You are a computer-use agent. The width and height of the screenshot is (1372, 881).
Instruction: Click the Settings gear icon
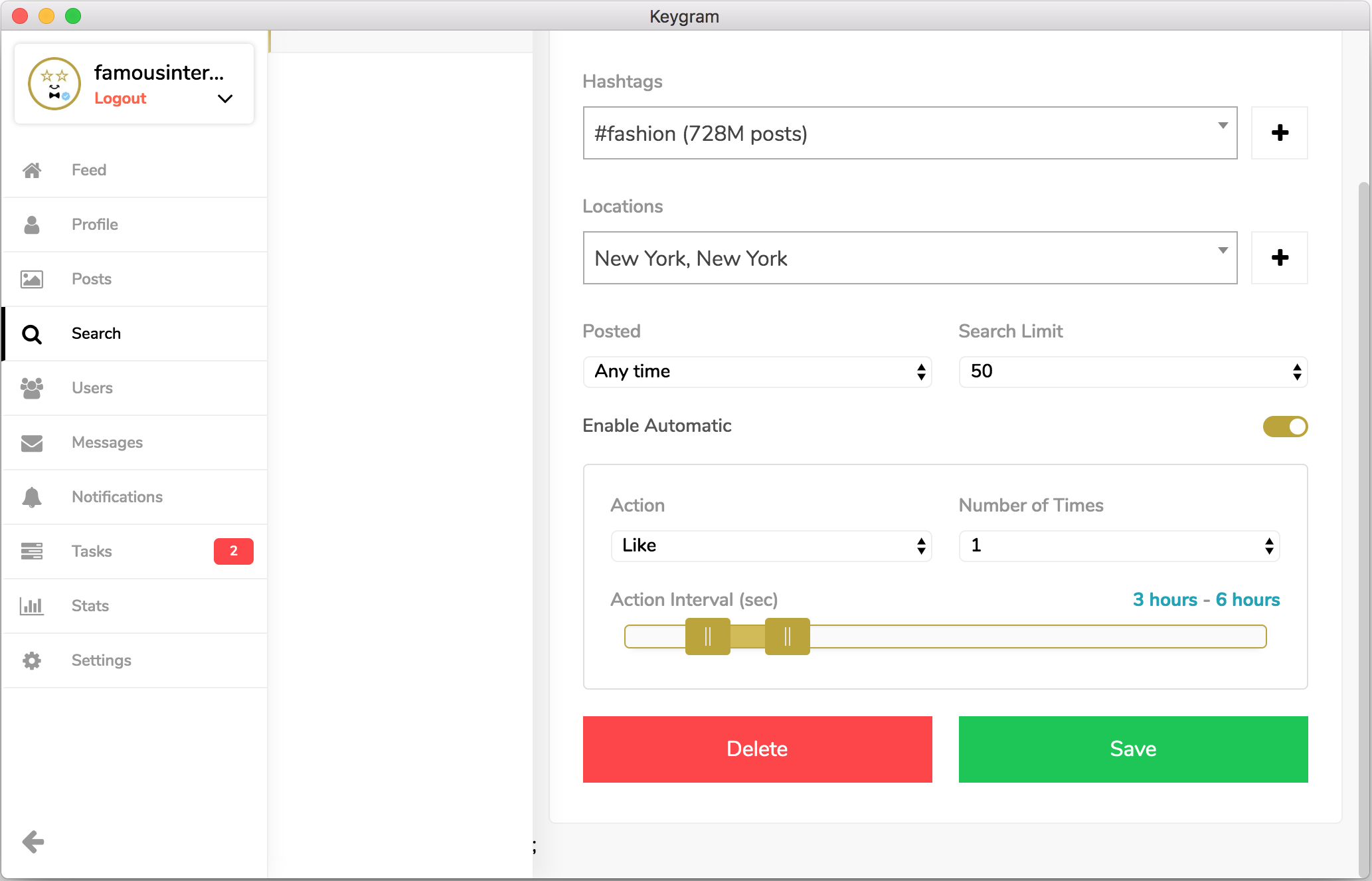pyautogui.click(x=32, y=660)
